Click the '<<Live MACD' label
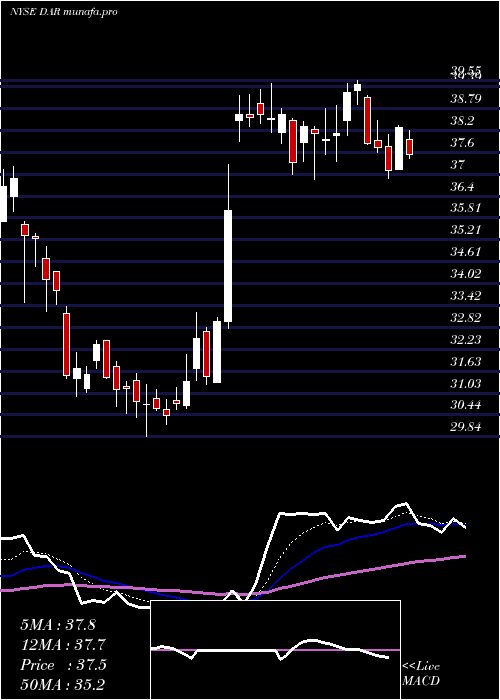Screen dimensions: 500x700 (421, 674)
